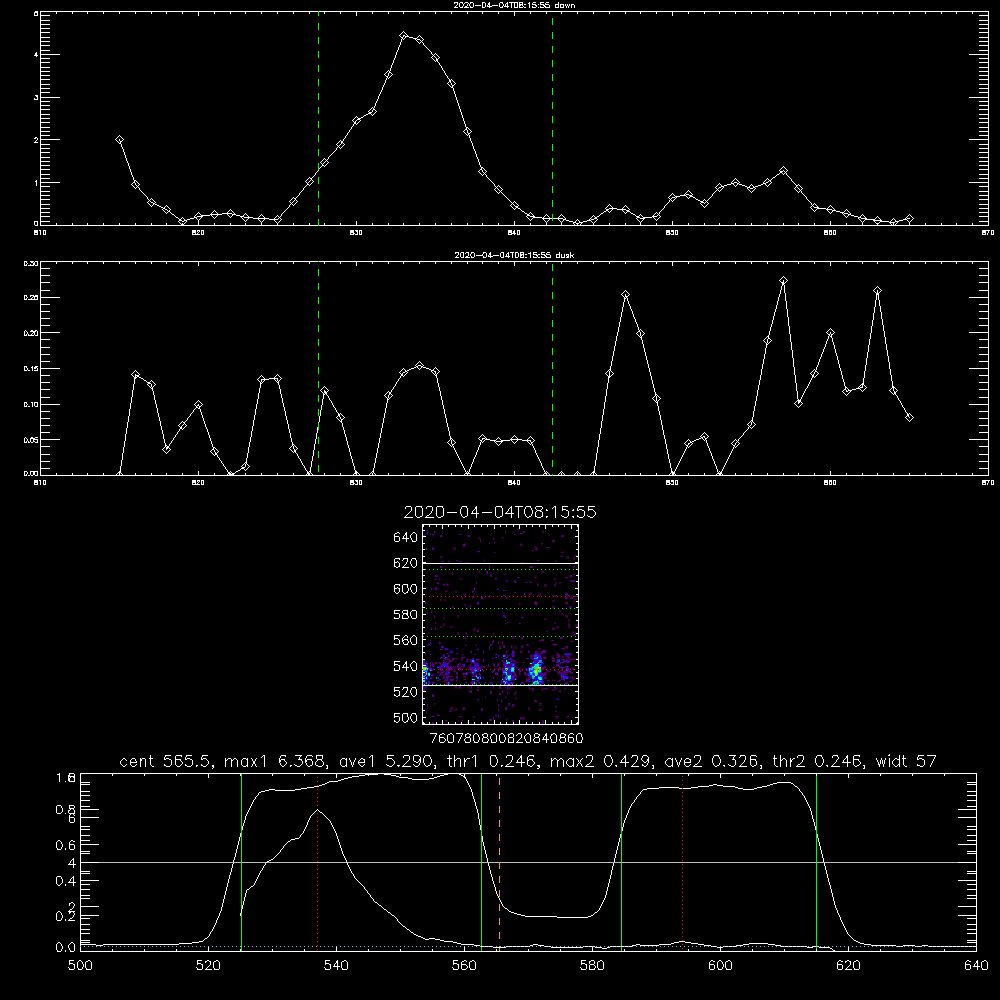Click the 'widt 57' statistic text
The height and width of the screenshot is (1000, 1000).
click(906, 761)
